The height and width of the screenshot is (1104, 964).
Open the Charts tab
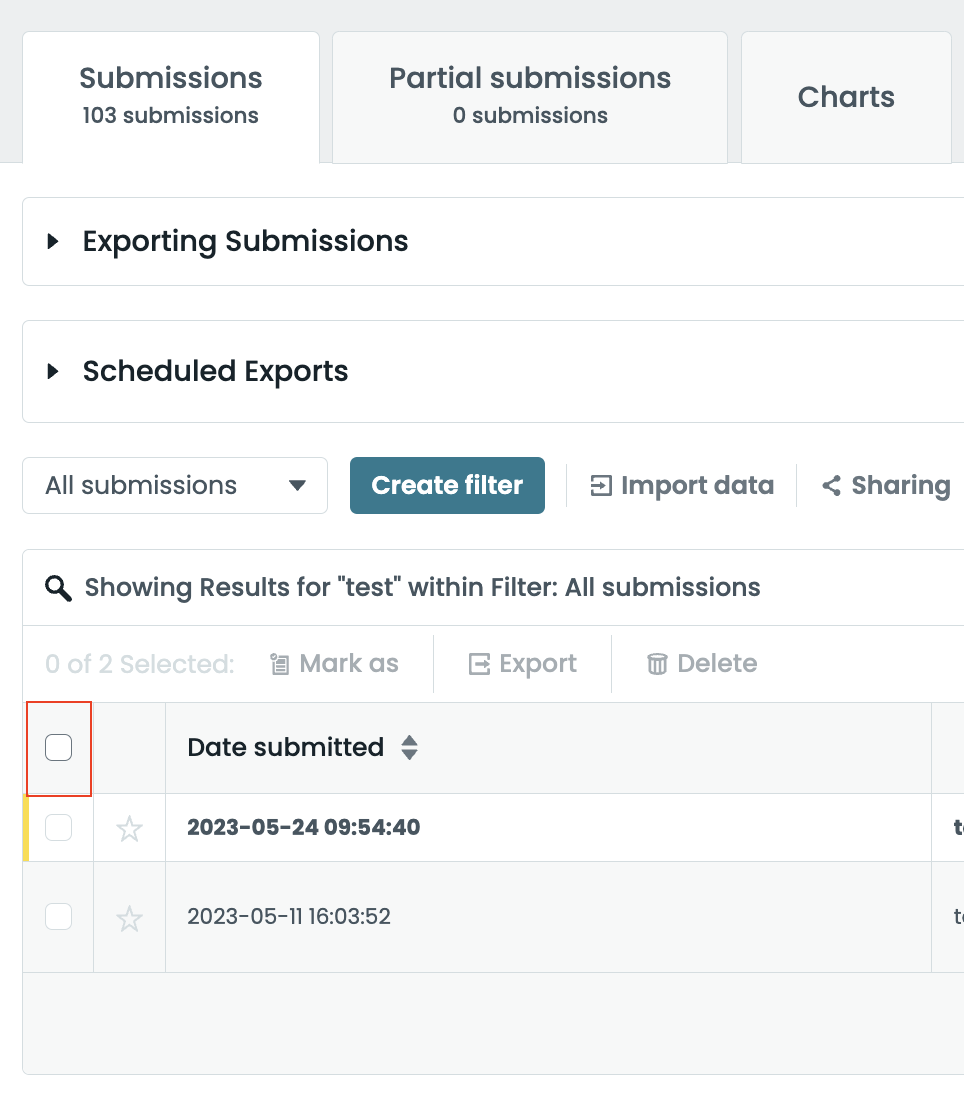(846, 97)
